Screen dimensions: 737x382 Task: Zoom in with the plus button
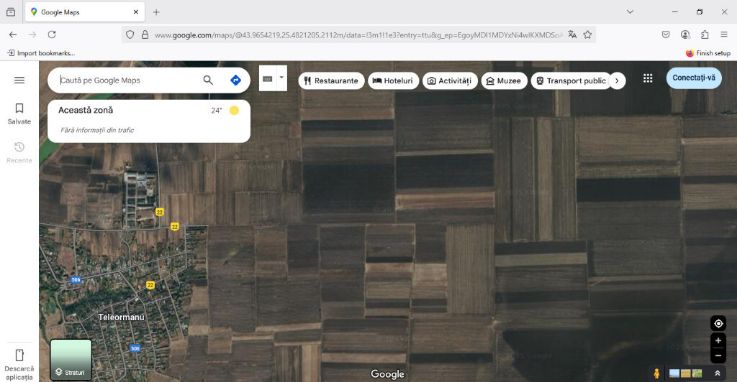pos(718,341)
